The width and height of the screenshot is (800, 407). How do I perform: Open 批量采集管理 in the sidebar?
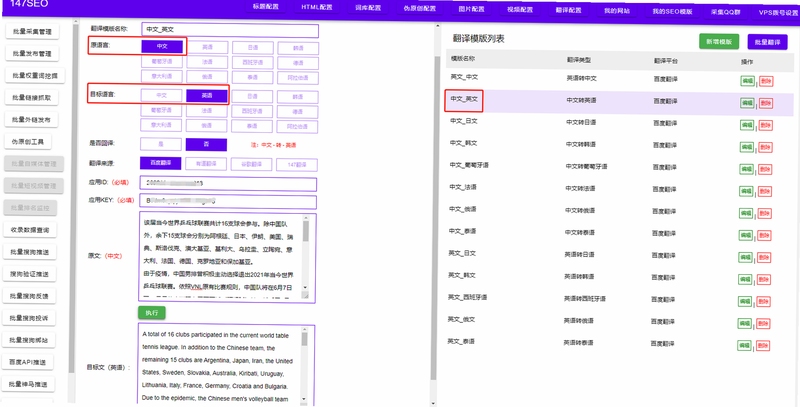(32, 32)
